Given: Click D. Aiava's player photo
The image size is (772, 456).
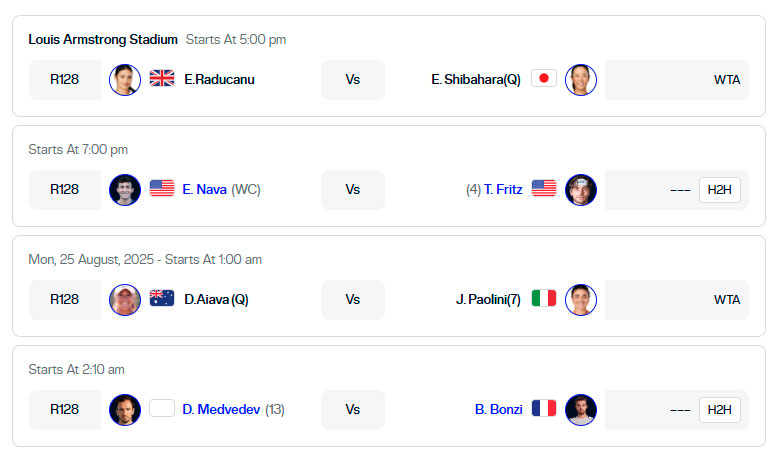Looking at the screenshot, I should (x=125, y=300).
